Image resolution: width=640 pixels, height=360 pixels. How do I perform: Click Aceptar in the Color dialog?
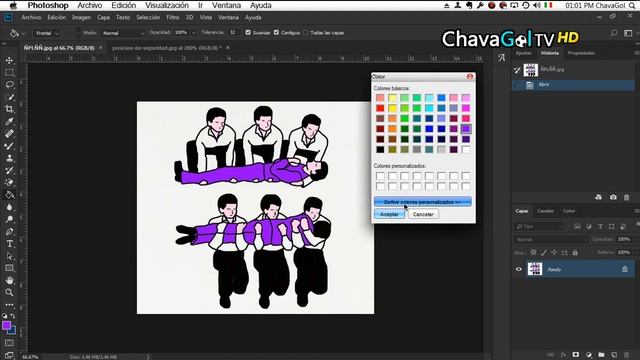click(x=389, y=214)
